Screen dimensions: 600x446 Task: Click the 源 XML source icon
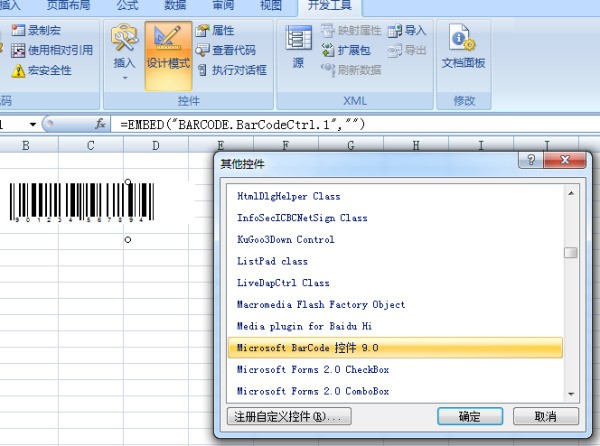click(x=298, y=48)
